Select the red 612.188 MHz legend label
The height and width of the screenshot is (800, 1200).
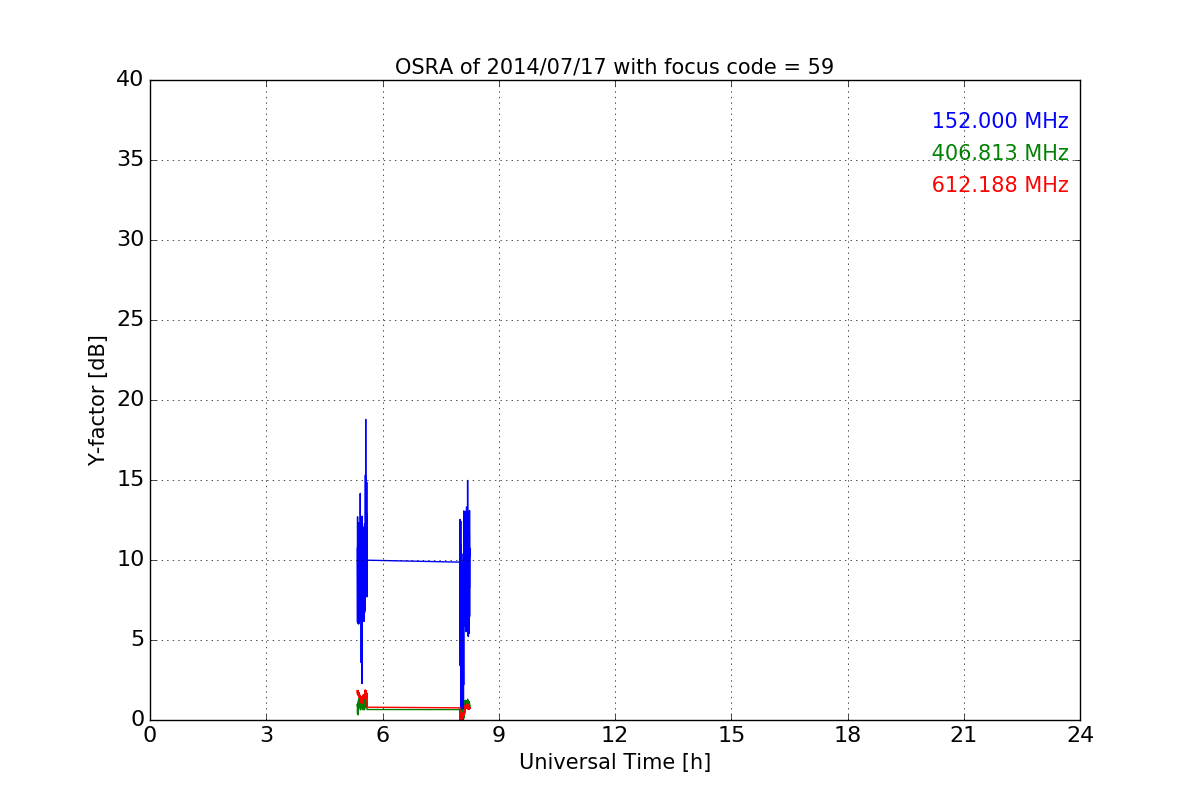[1000, 185]
